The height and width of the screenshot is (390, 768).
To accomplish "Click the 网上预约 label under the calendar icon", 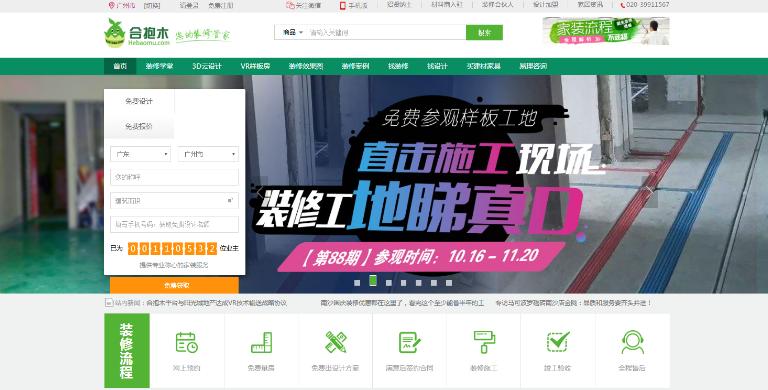I will point(187,368).
